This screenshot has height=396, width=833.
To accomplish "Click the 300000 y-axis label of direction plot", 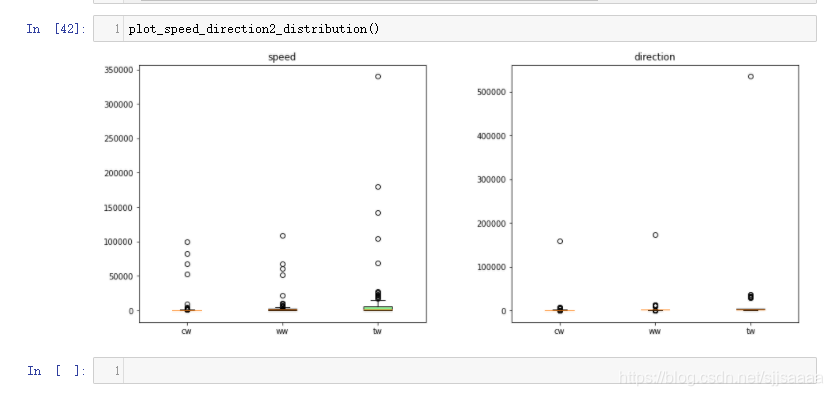I will (x=492, y=180).
